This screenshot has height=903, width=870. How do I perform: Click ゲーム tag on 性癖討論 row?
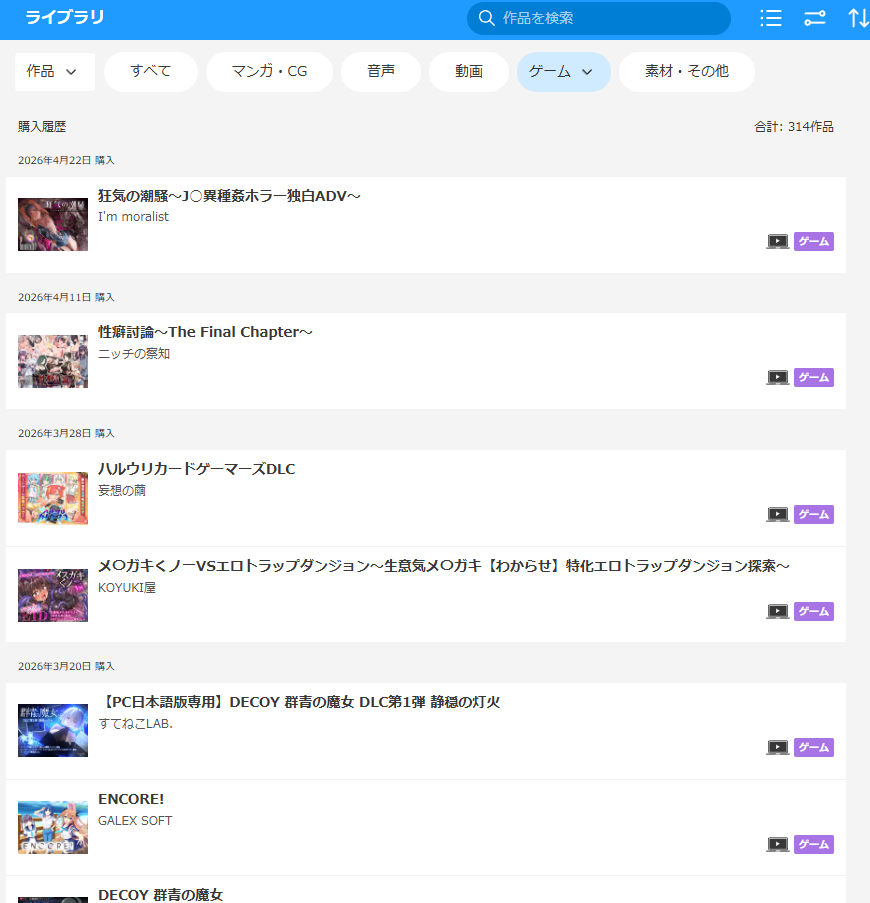coord(814,377)
